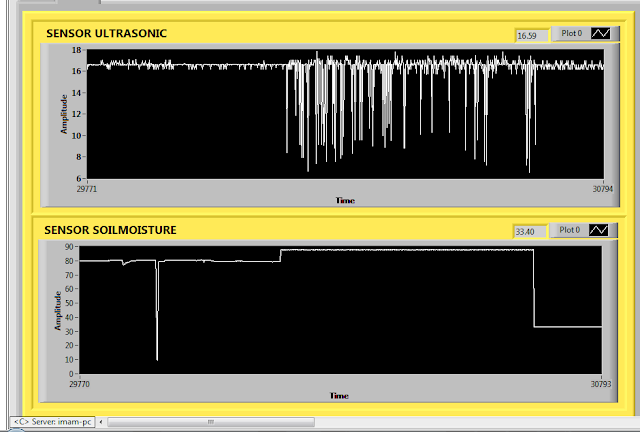
Task: Click soil moisture x-axis end value 30793
Action: coord(601,384)
